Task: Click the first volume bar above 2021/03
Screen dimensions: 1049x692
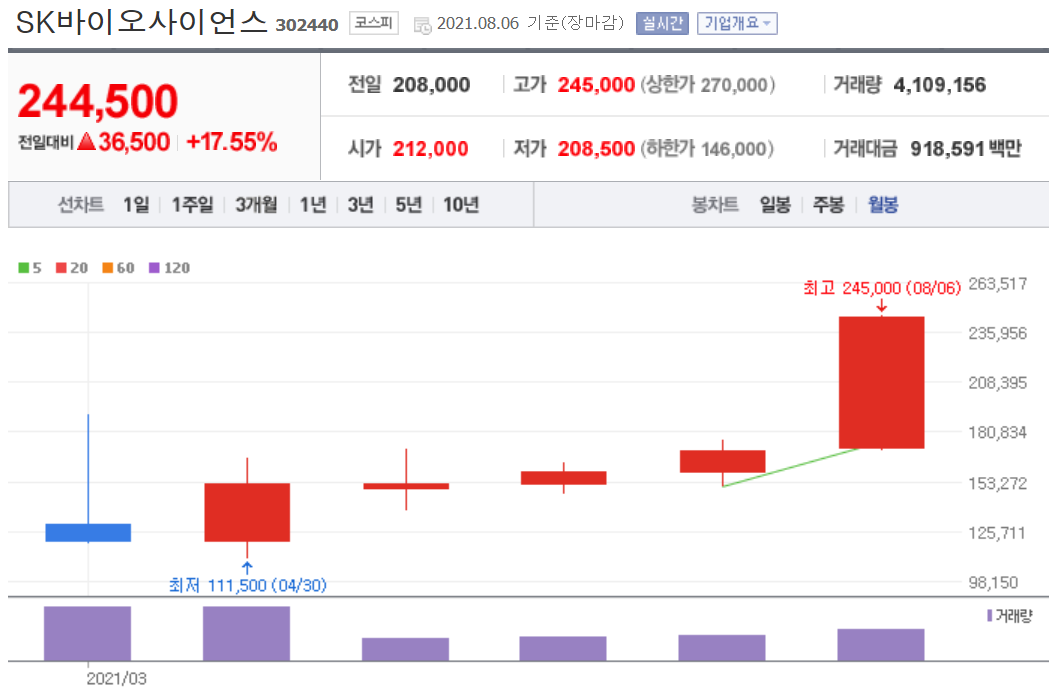Action: [x=88, y=634]
